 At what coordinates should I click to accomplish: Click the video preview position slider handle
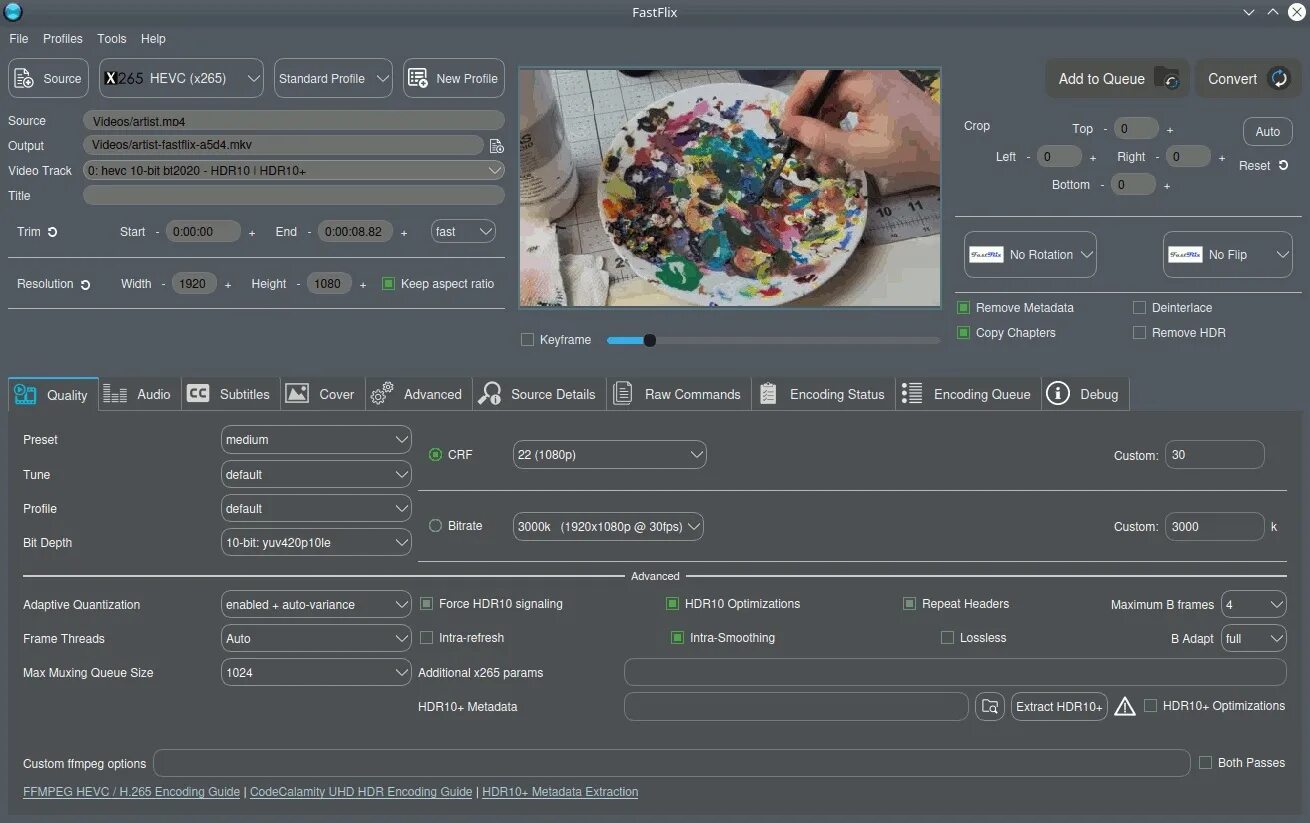pos(649,340)
